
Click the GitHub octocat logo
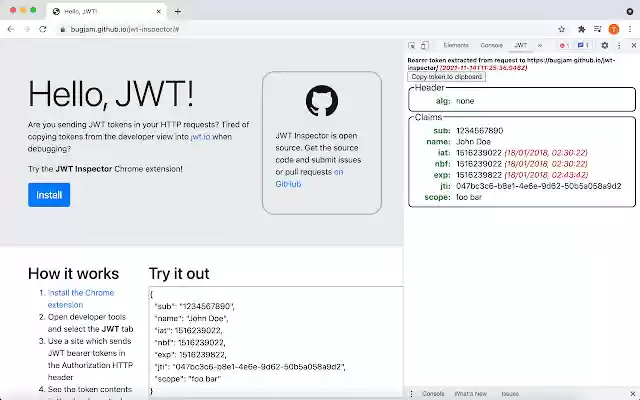pyautogui.click(x=322, y=100)
